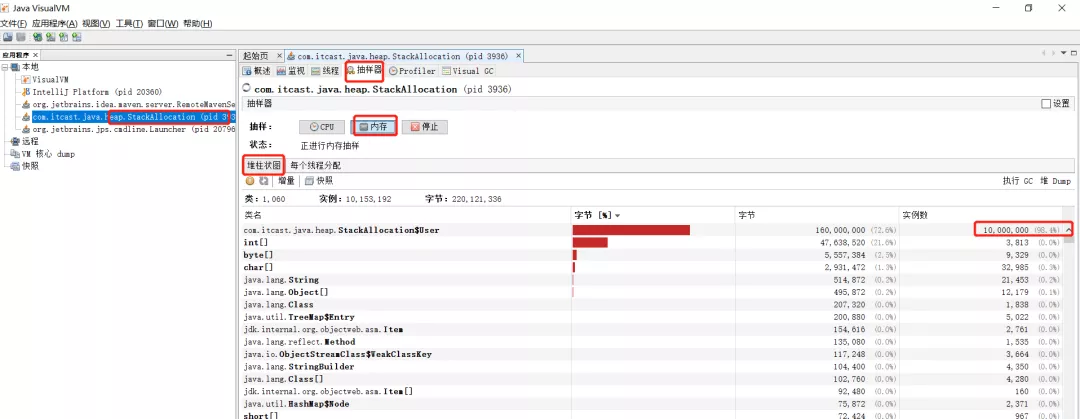
Task: Sort by the 类名 column header
Action: 406,216
